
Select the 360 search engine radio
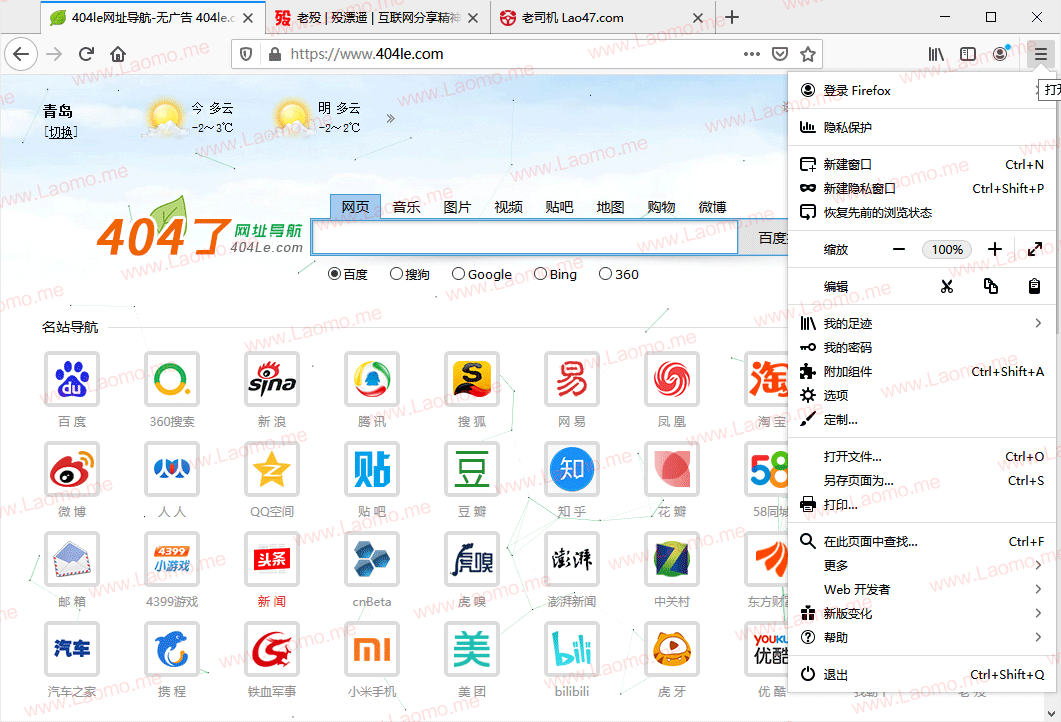605,274
